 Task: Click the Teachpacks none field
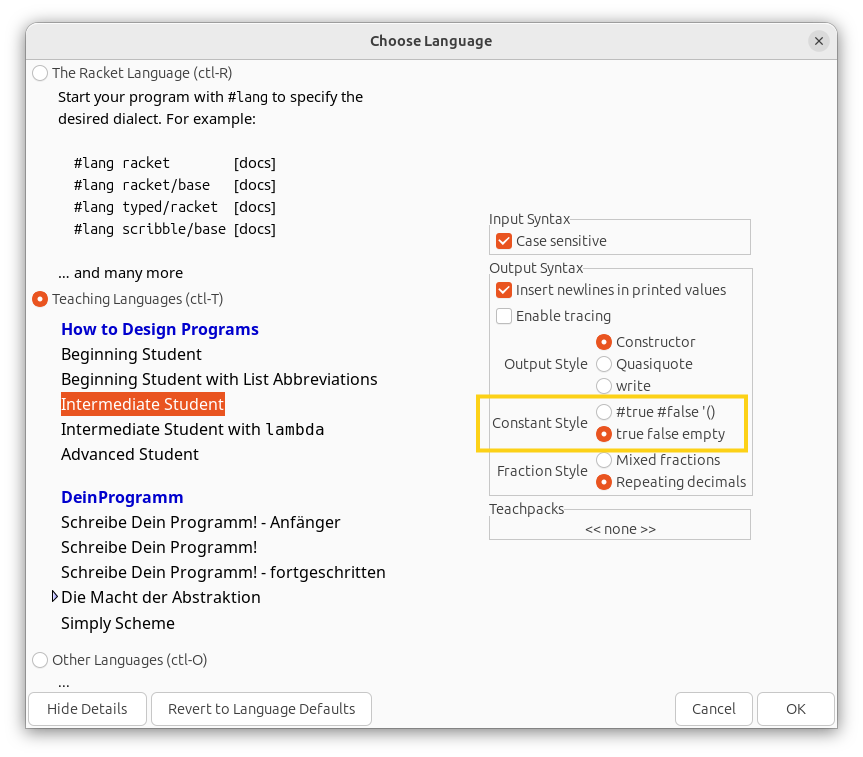[x=620, y=529]
